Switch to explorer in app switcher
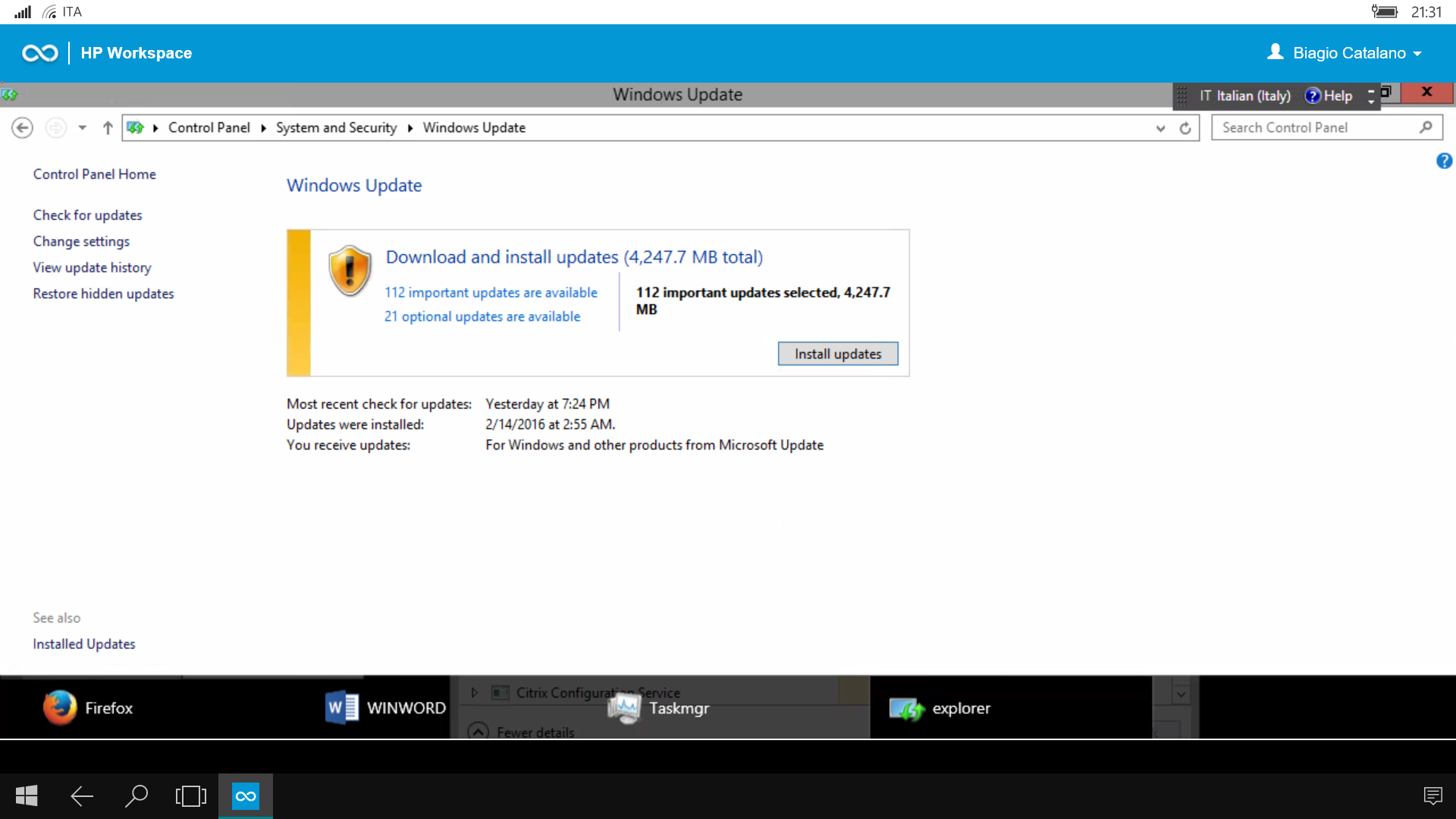1456x819 pixels. coord(940,708)
